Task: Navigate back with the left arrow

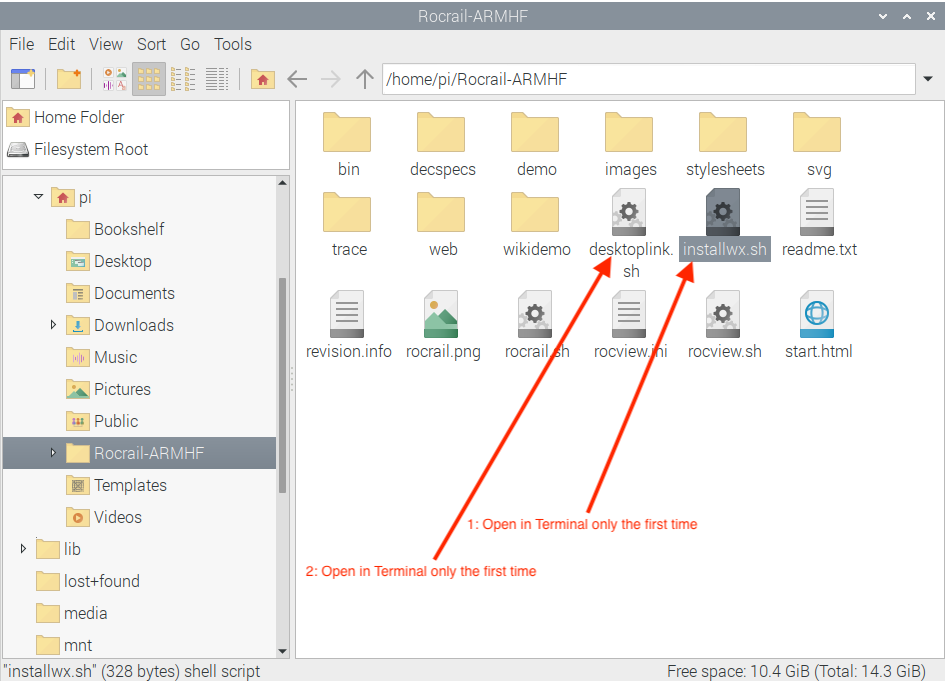Action: pos(297,79)
